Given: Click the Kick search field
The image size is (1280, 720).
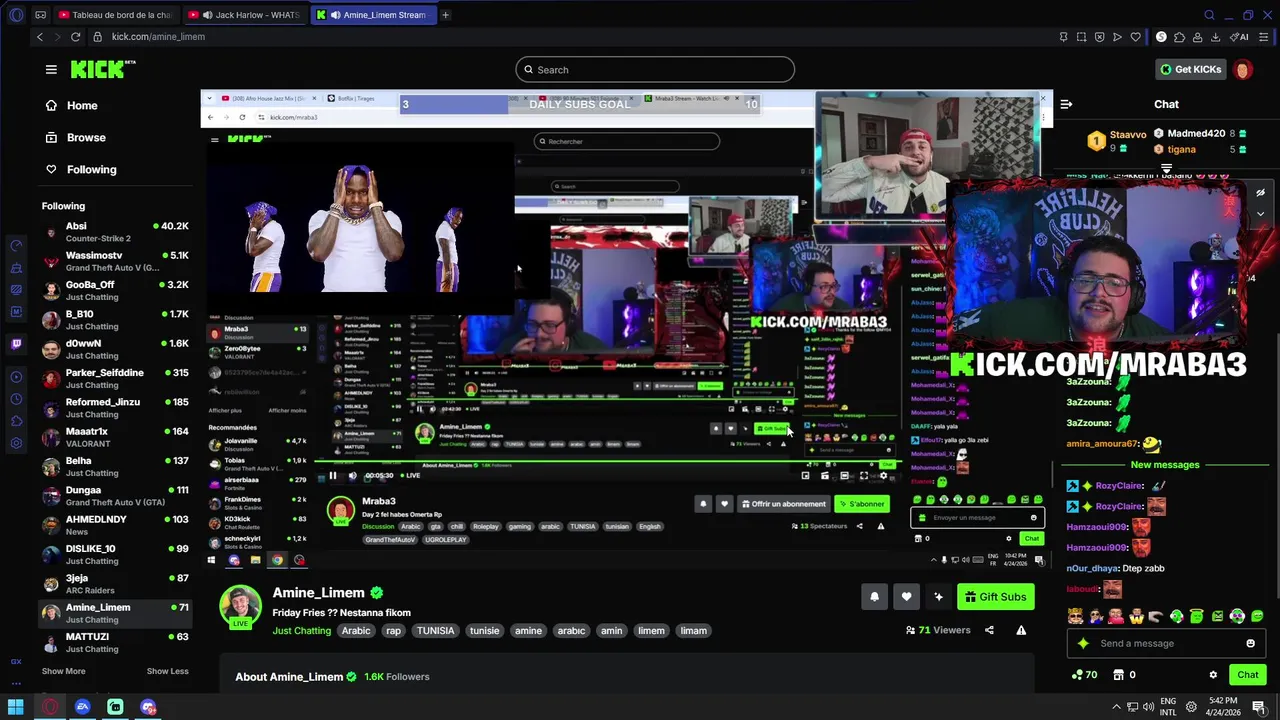Looking at the screenshot, I should click(x=655, y=69).
